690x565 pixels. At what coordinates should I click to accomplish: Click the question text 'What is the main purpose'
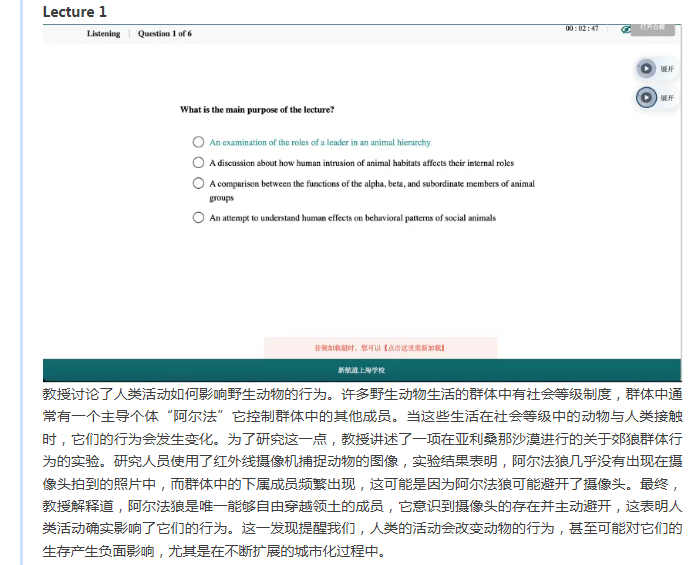click(257, 110)
